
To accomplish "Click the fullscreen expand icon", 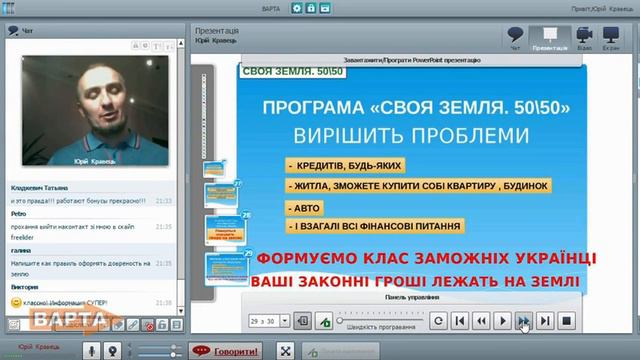I will (285, 351).
